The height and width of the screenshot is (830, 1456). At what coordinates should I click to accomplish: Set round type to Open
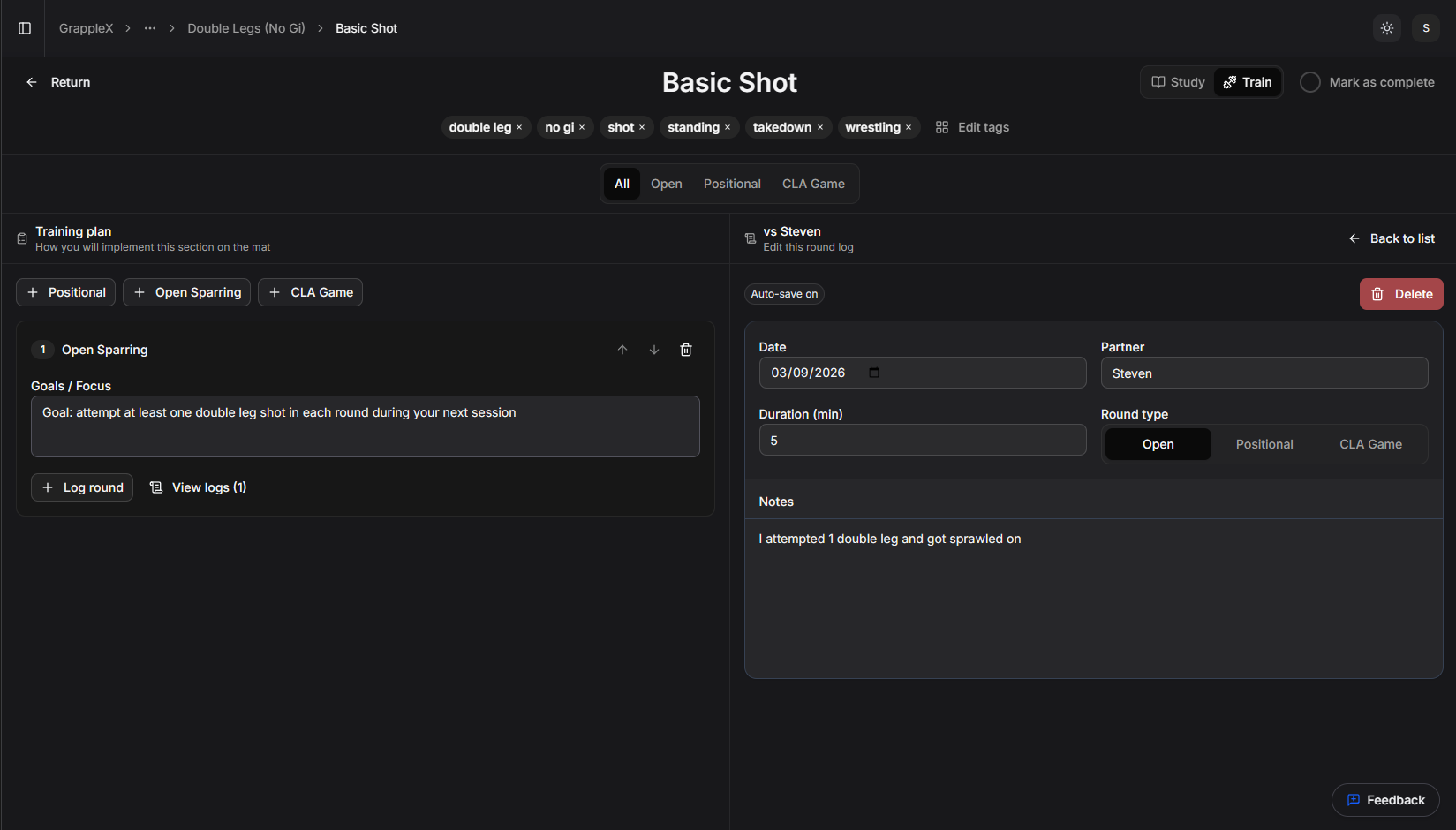1158,444
